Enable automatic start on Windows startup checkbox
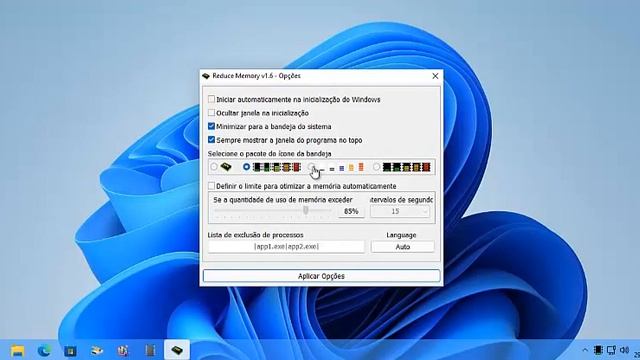This screenshot has height=360, width=640. click(211, 99)
